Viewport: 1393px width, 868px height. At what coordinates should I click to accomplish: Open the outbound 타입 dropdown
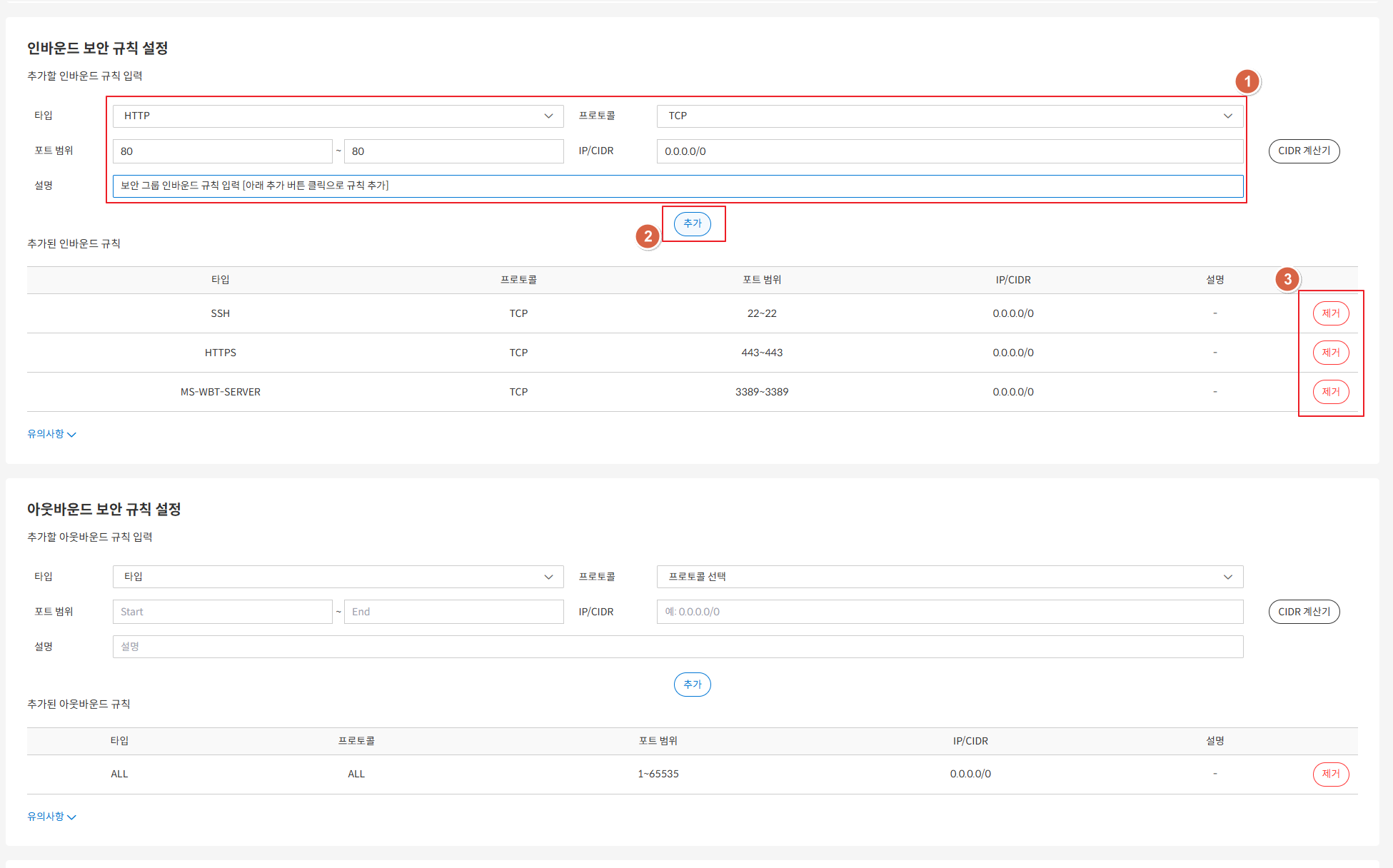[338, 577]
